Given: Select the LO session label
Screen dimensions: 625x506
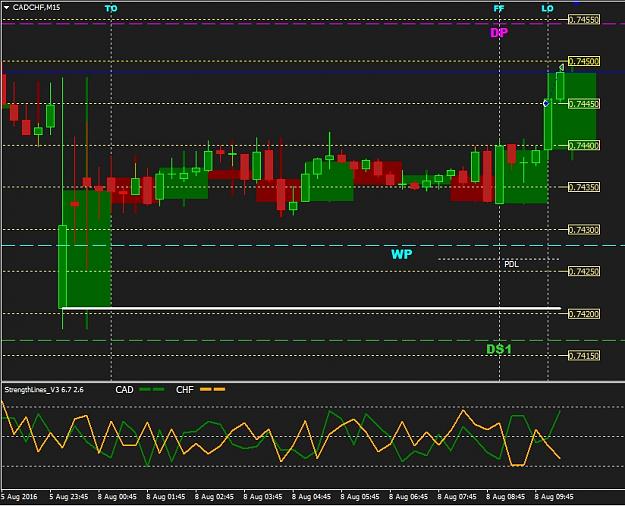Looking at the screenshot, I should 548,8.
